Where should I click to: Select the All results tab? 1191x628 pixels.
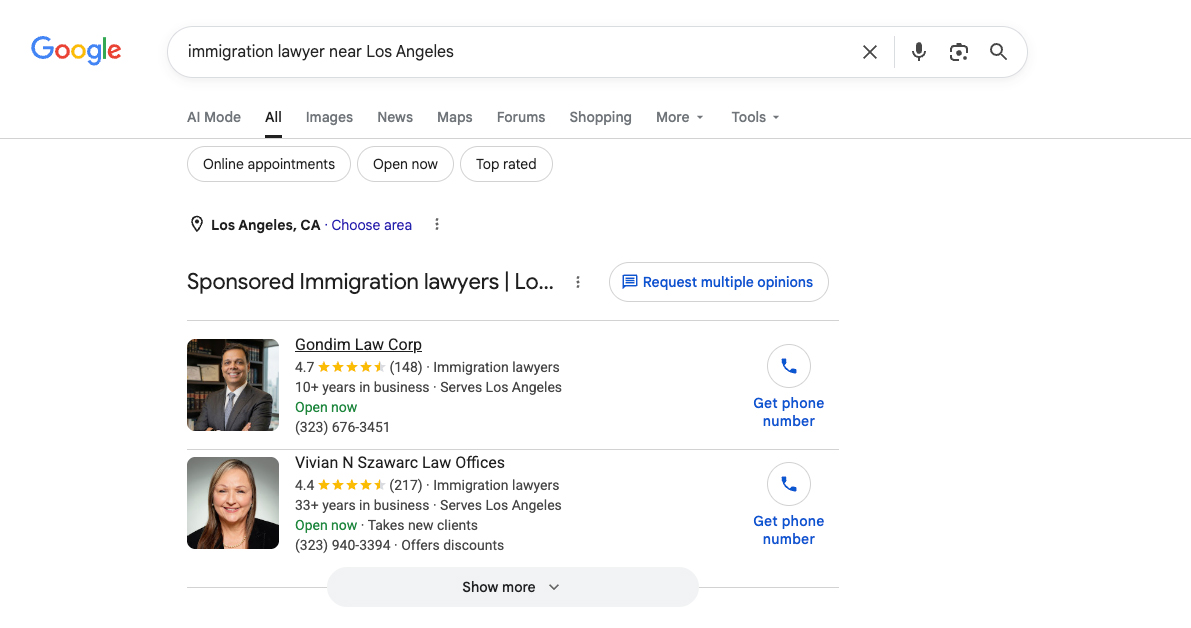273,117
